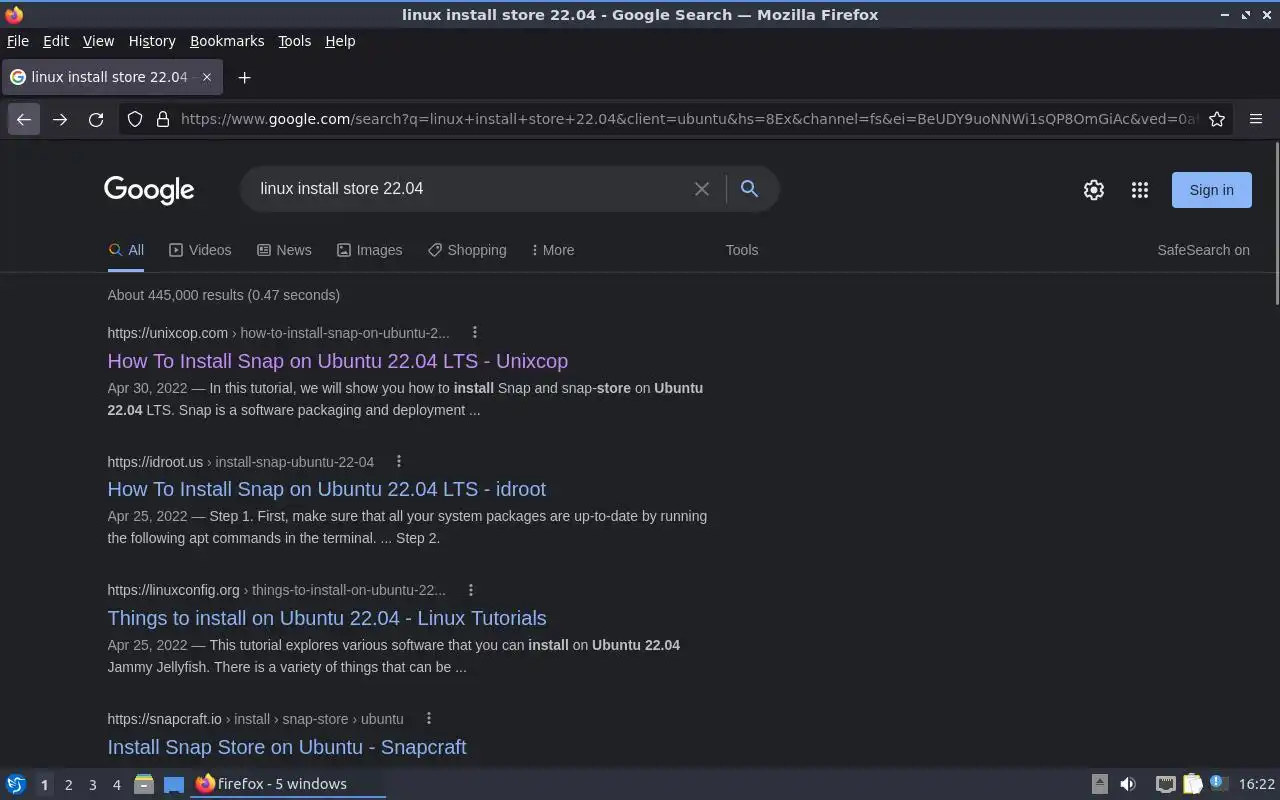
Task: Open the View menu
Action: pos(98,41)
